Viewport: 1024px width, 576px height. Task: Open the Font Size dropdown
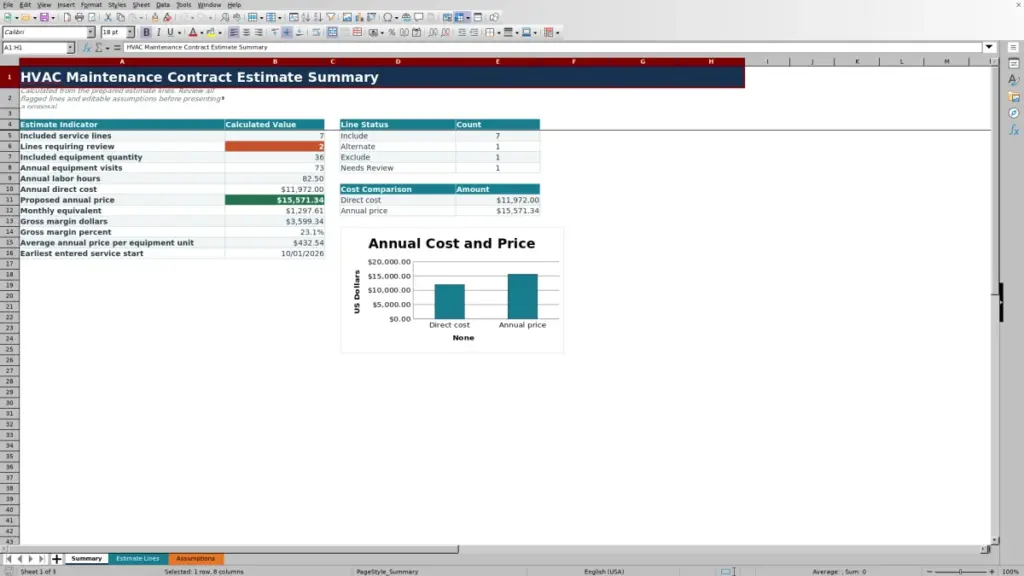[130, 32]
